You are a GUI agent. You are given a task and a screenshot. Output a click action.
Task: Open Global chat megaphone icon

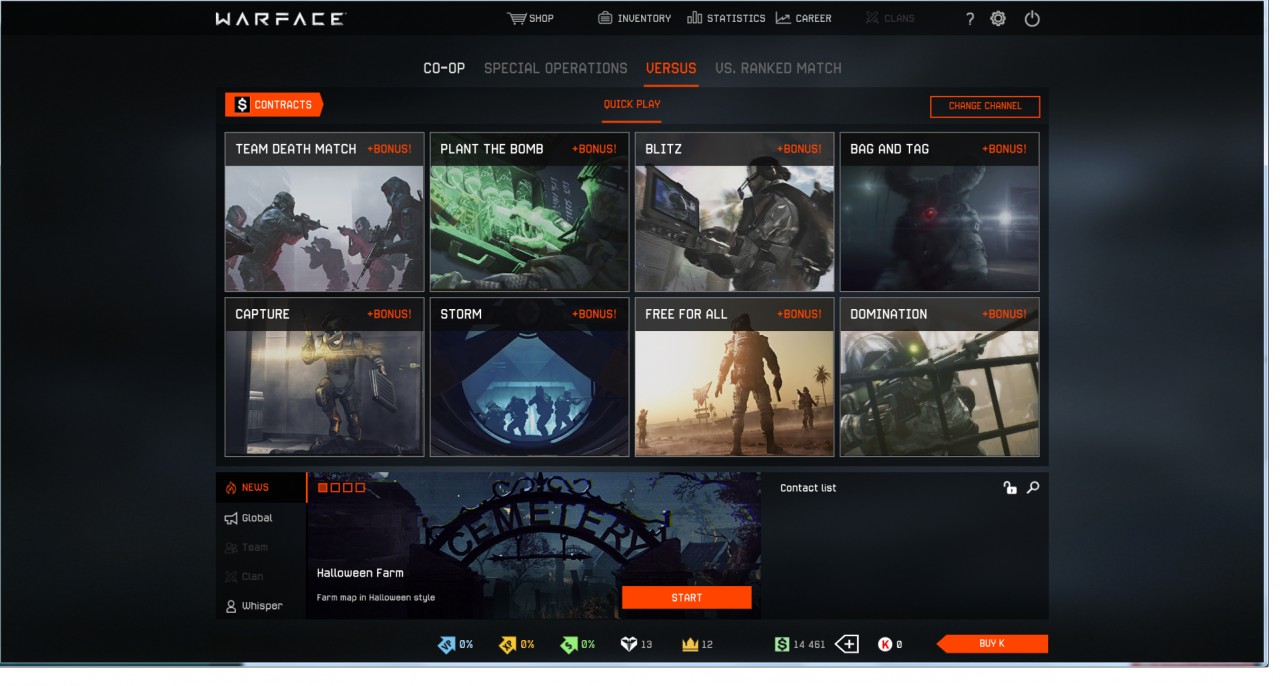tap(231, 518)
